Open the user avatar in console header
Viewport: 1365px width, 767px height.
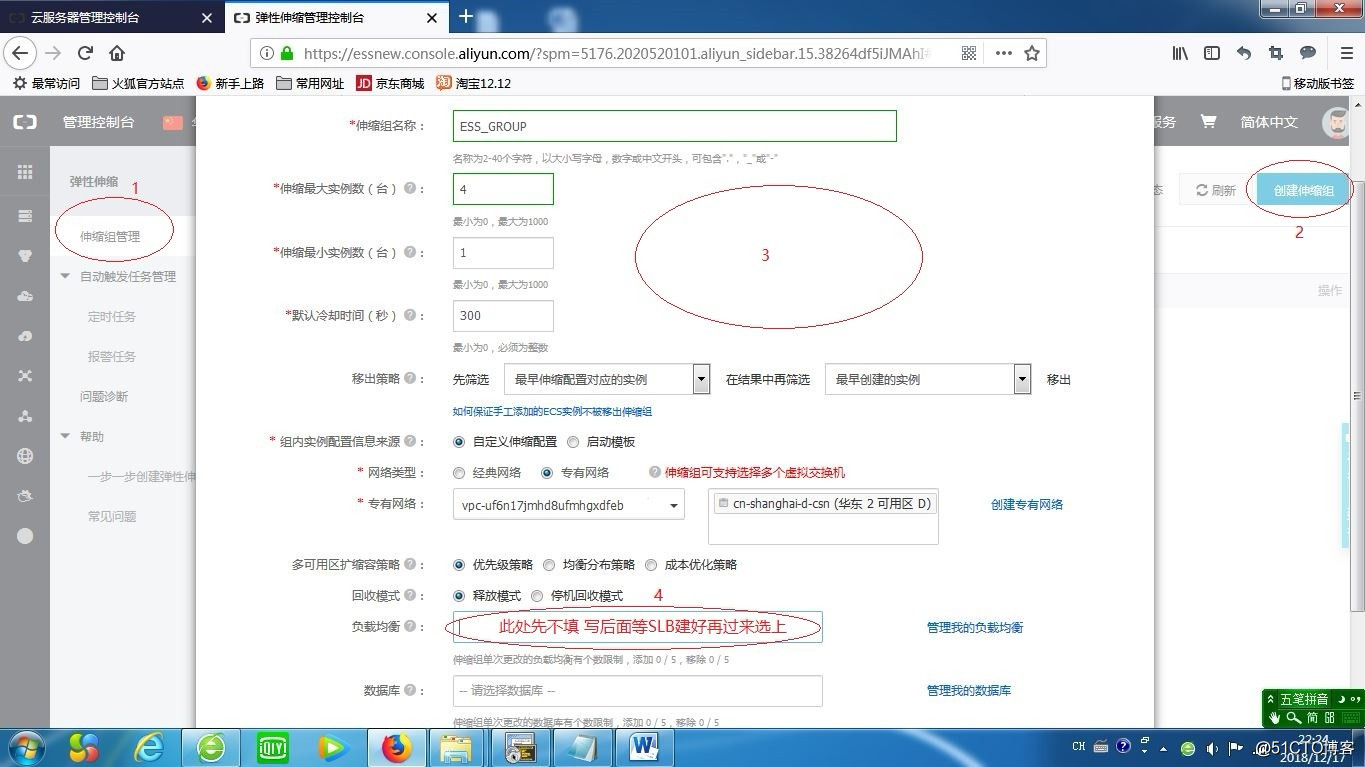tap(1336, 122)
